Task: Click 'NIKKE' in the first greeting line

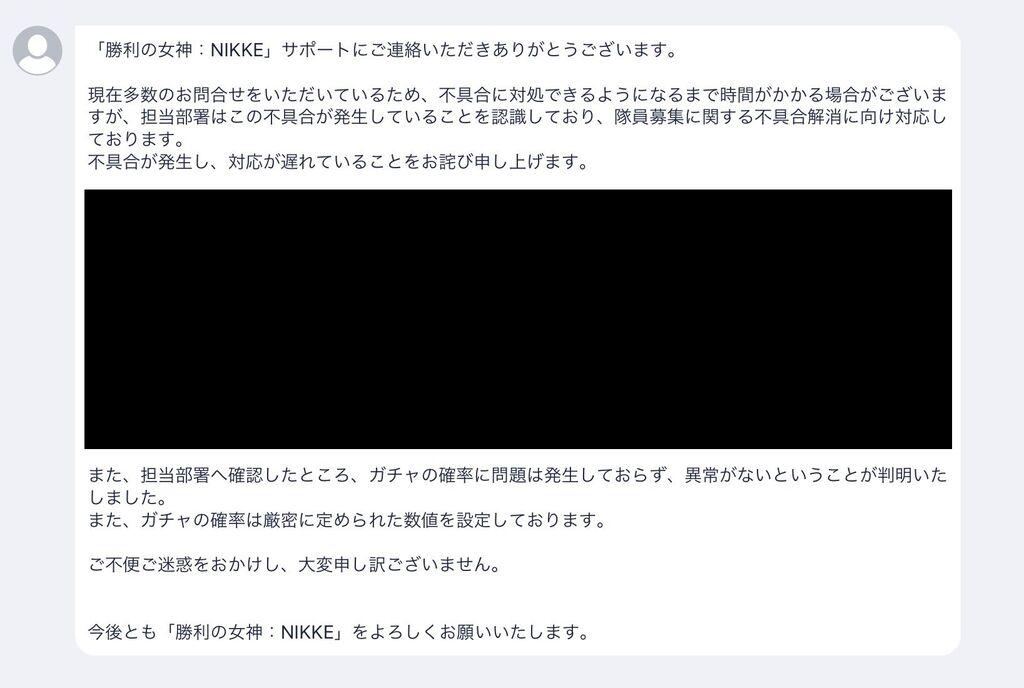Action: (x=237, y=50)
